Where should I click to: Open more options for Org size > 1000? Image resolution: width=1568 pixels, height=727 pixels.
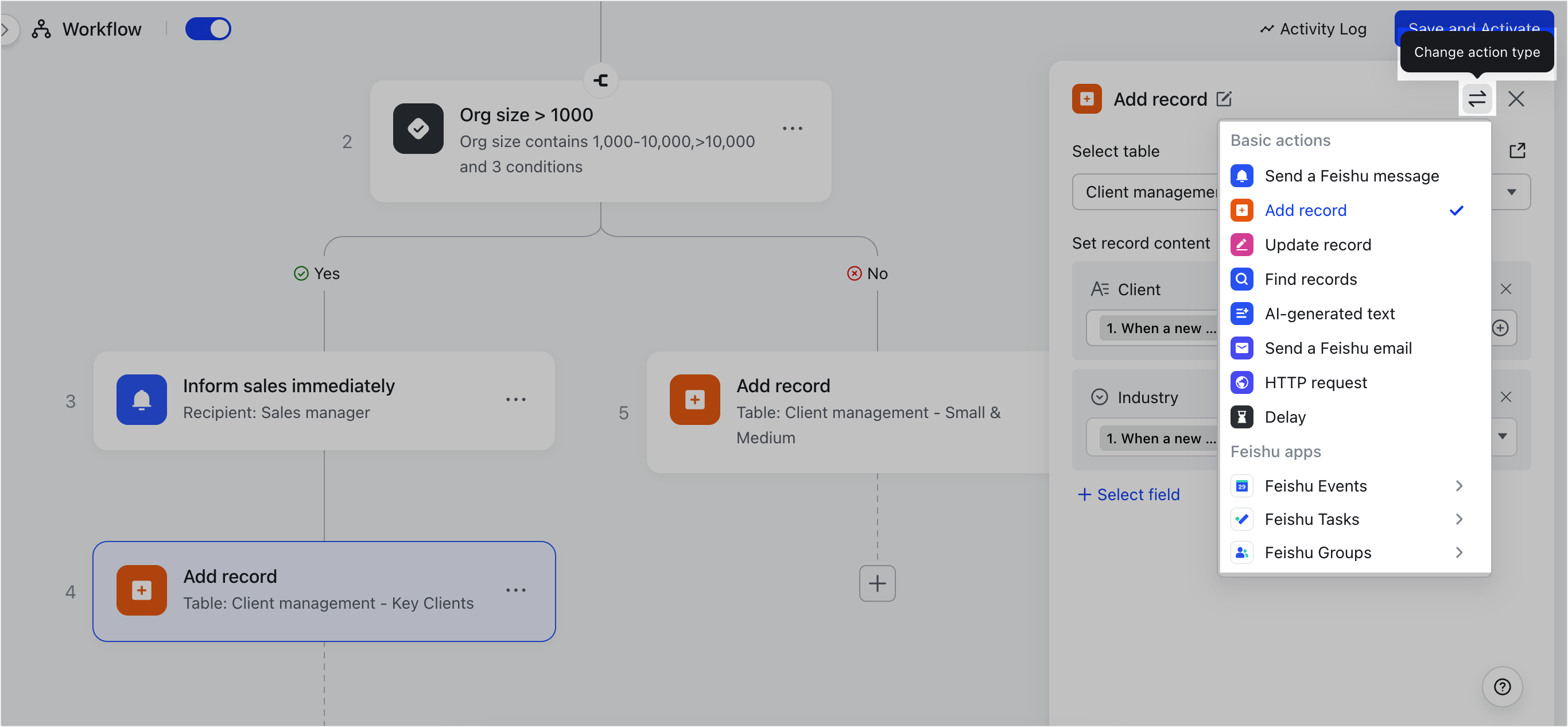792,129
